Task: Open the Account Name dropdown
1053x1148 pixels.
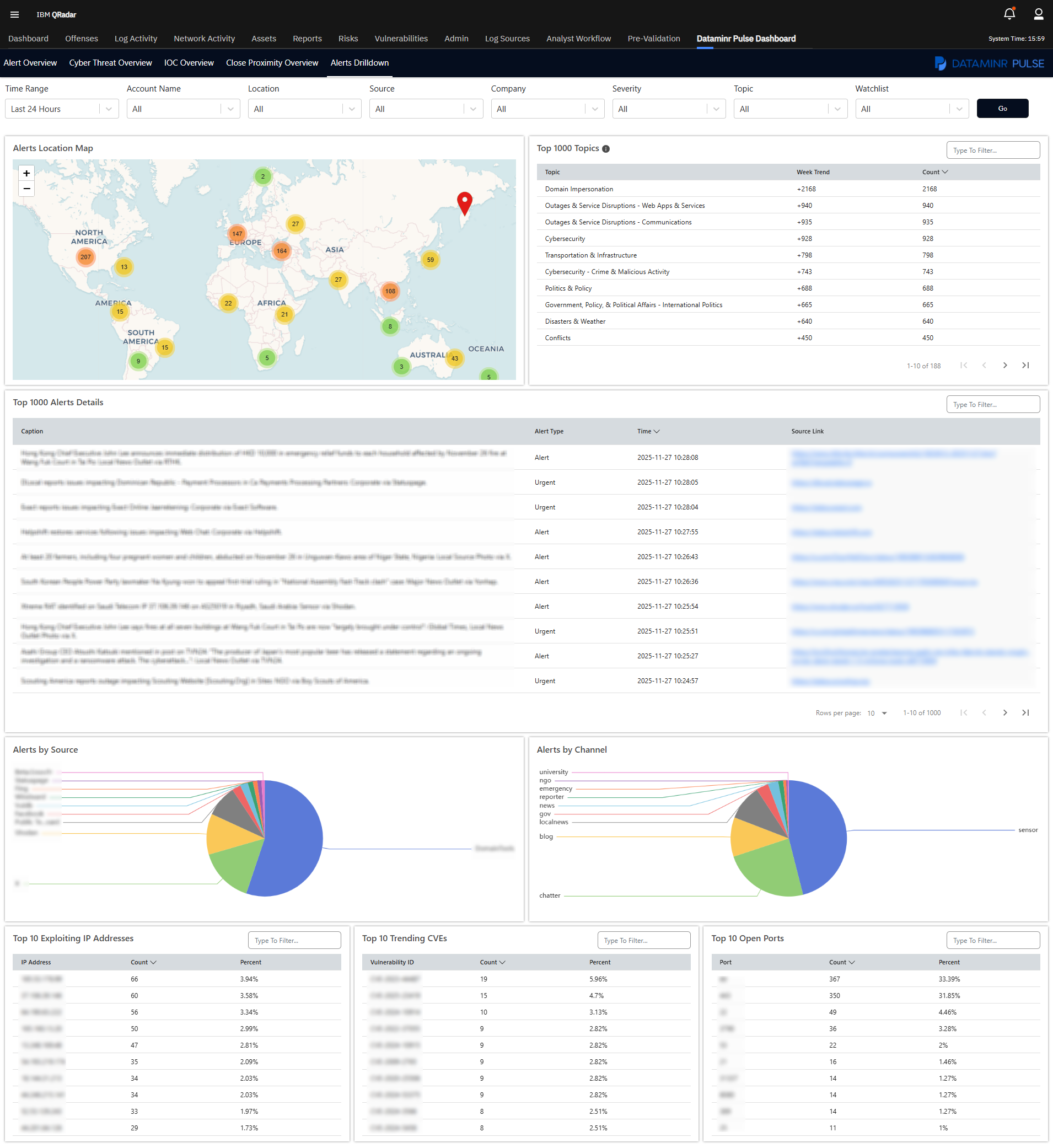Action: (183, 109)
